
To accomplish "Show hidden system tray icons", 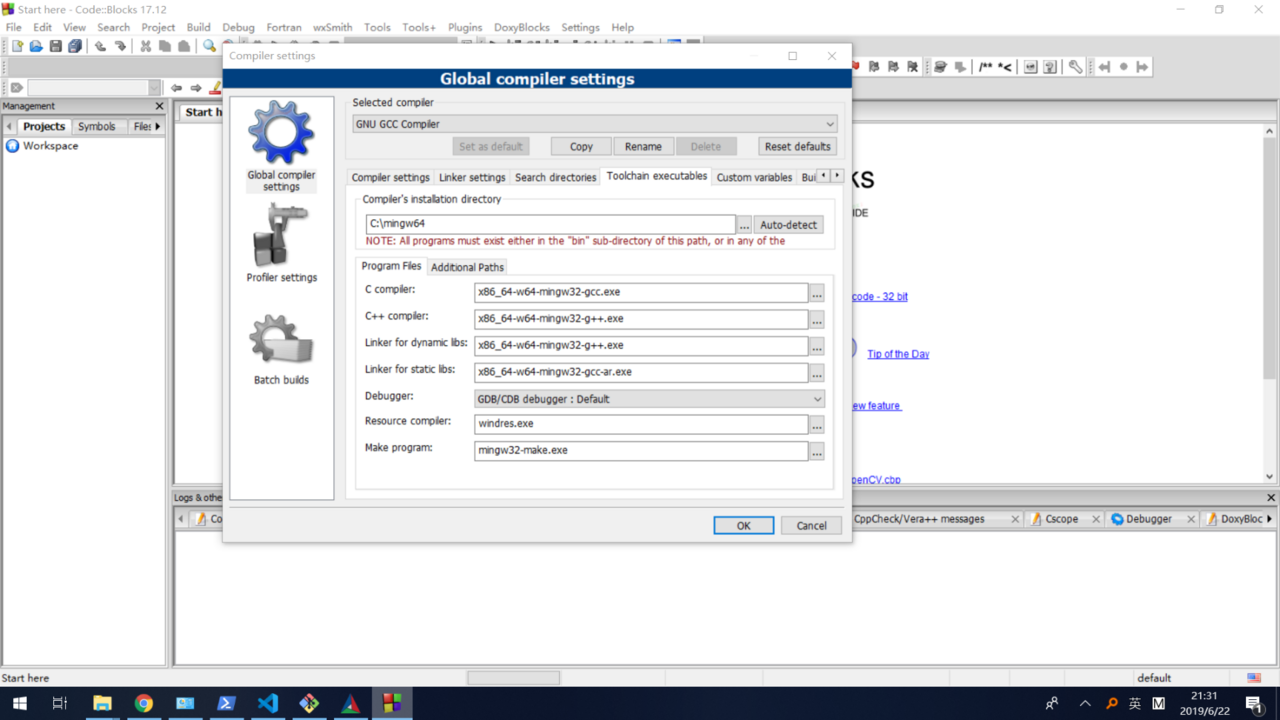I will coord(1085,703).
